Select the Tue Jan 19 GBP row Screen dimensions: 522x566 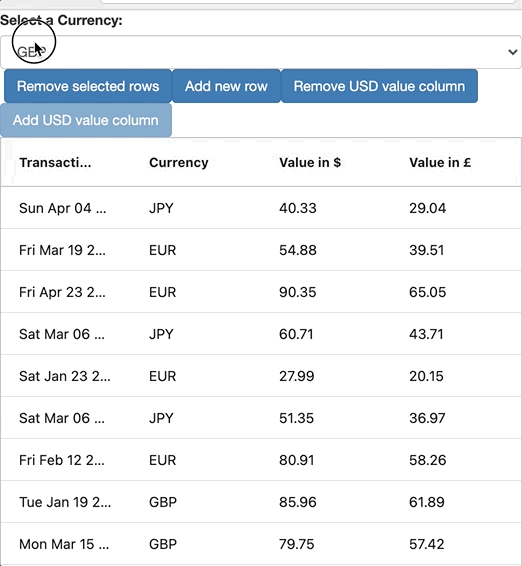tap(261, 502)
